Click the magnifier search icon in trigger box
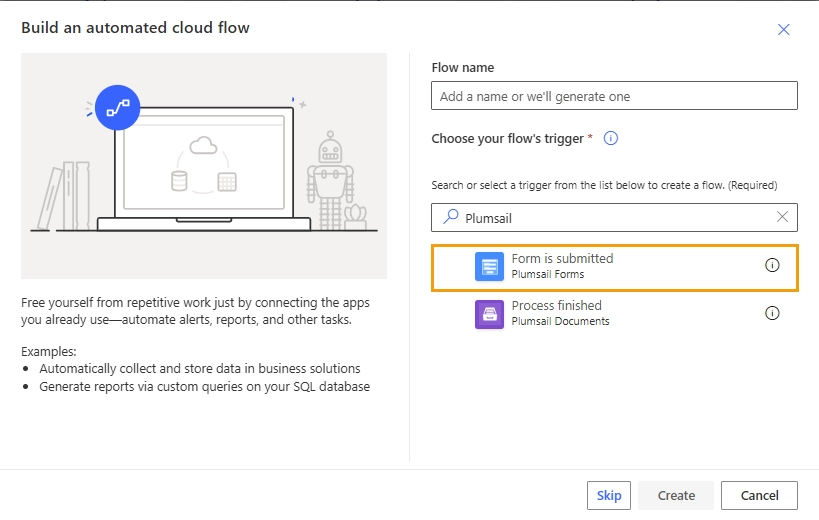This screenshot has height=520, width=819. click(451, 217)
